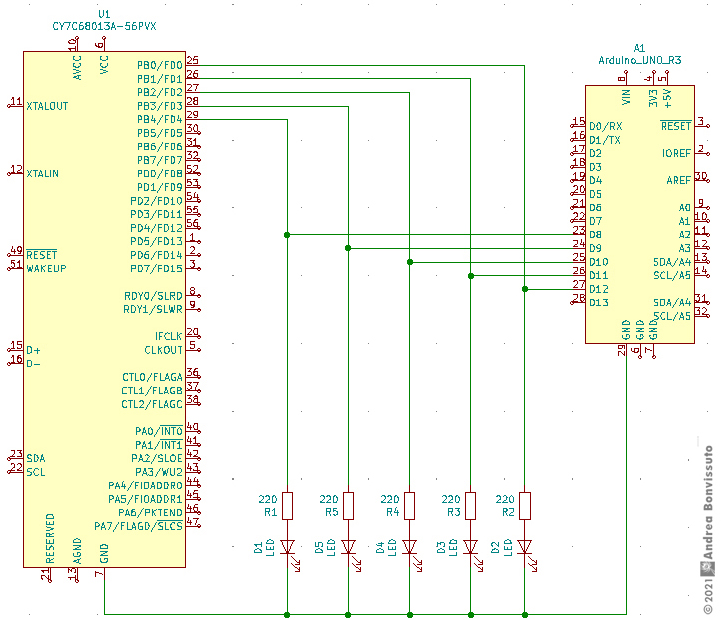Viewport: 721px width, 620px height.
Task: Click the Arduino_UNO_R3 part label
Action: point(640,60)
